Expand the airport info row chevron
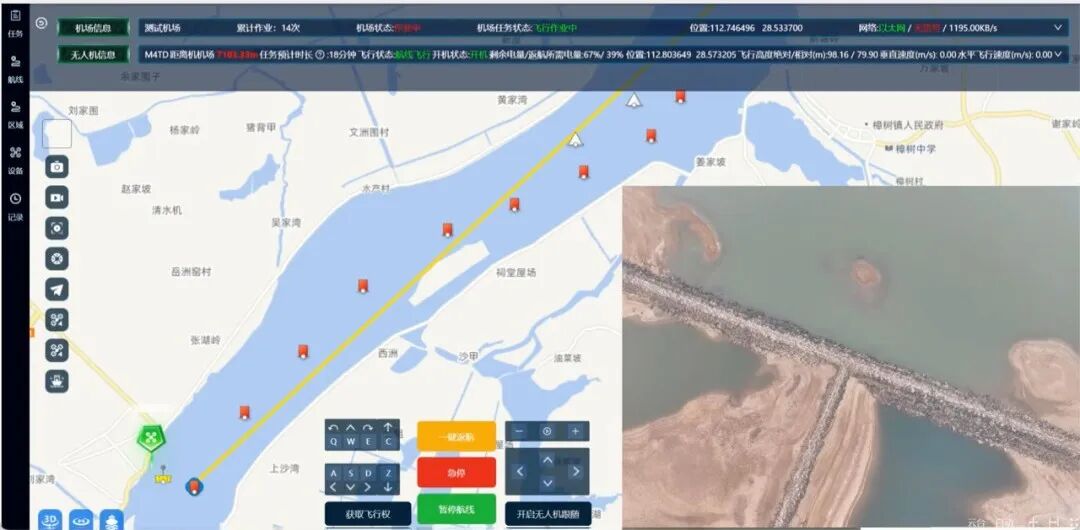The width and height of the screenshot is (1080, 530). coord(1058,28)
